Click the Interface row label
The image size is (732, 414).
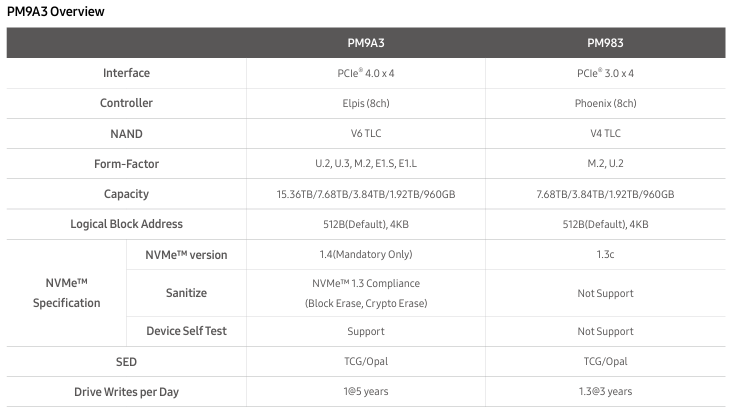(x=127, y=73)
